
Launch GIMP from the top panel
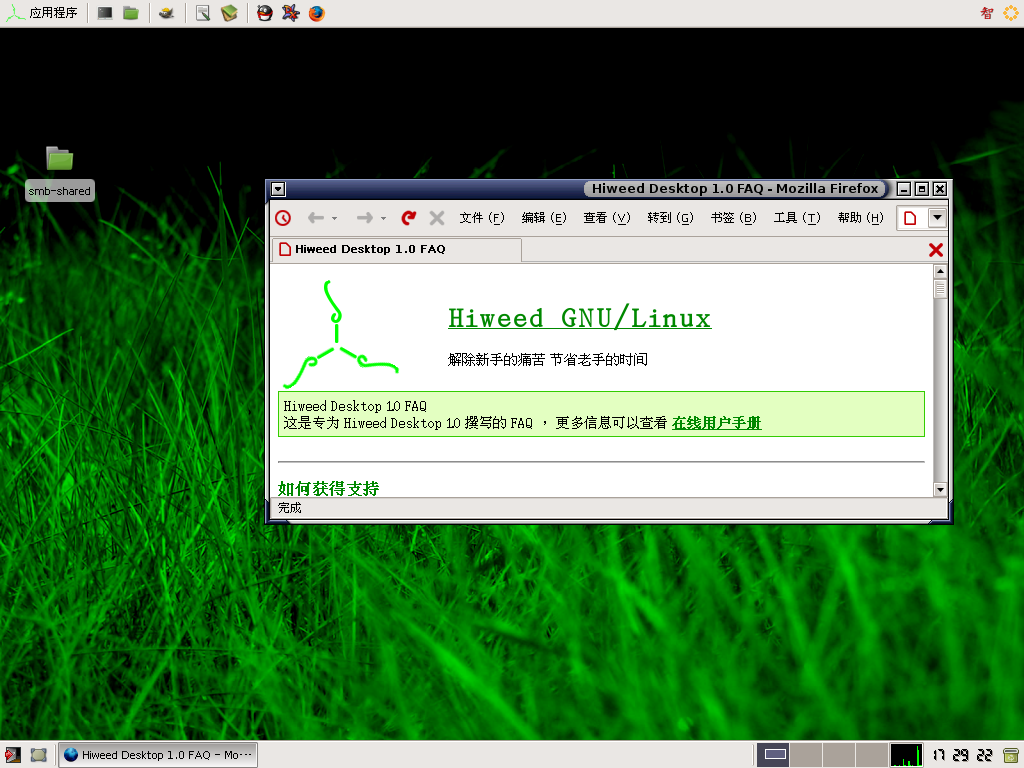[x=167, y=13]
